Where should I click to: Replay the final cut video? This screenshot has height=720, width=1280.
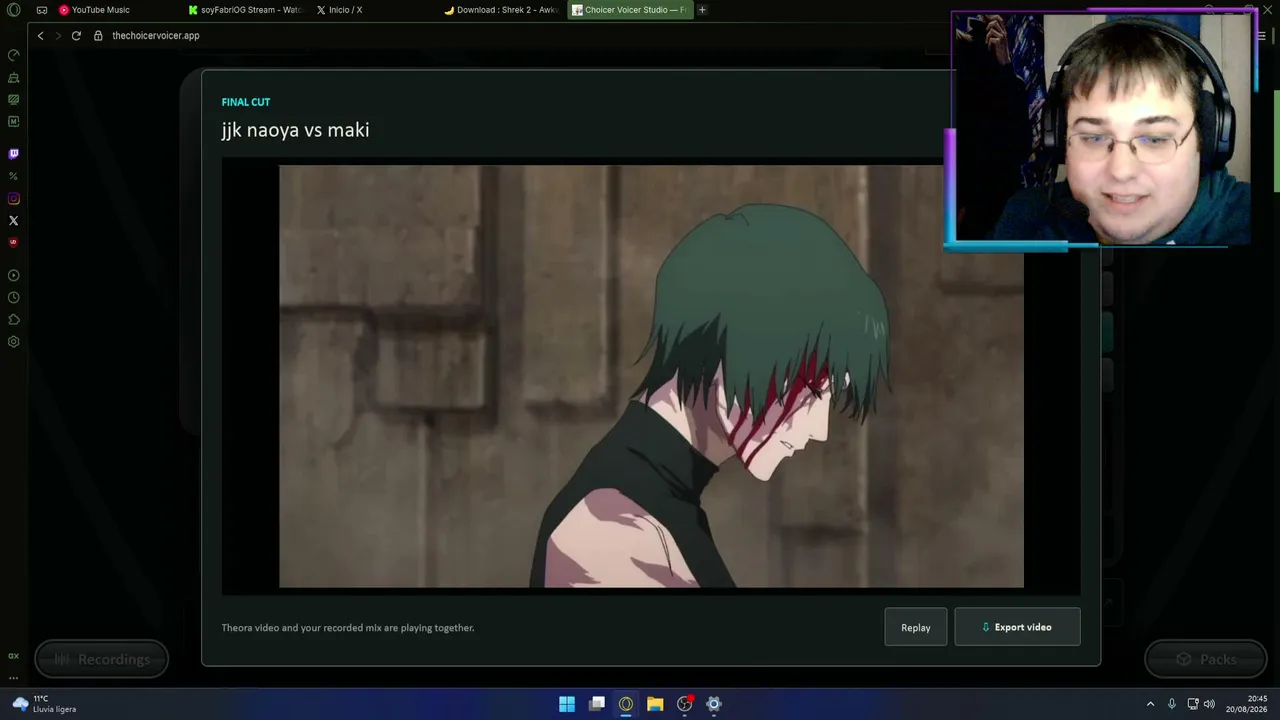pyautogui.click(x=916, y=627)
